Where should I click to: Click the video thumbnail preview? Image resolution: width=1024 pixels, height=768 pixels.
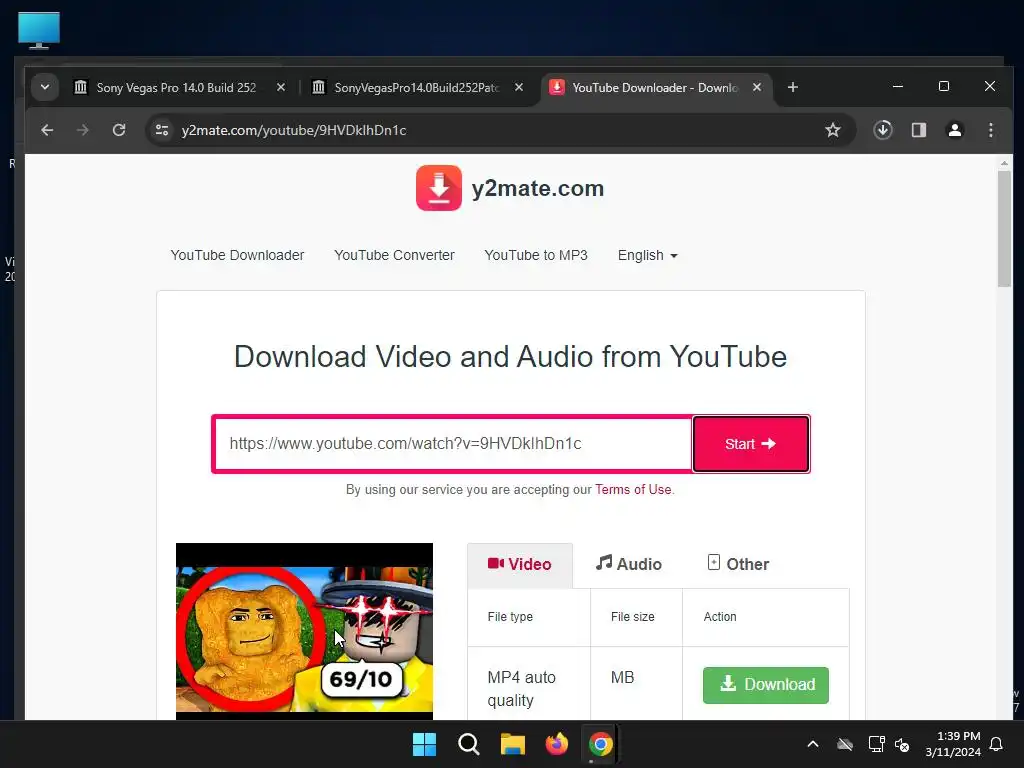pyautogui.click(x=304, y=631)
